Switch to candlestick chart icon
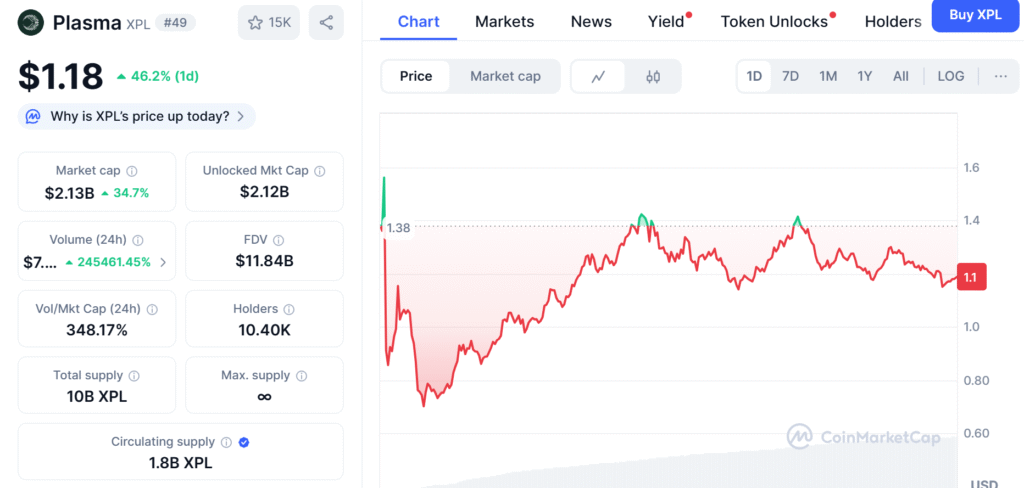 pyautogui.click(x=653, y=76)
